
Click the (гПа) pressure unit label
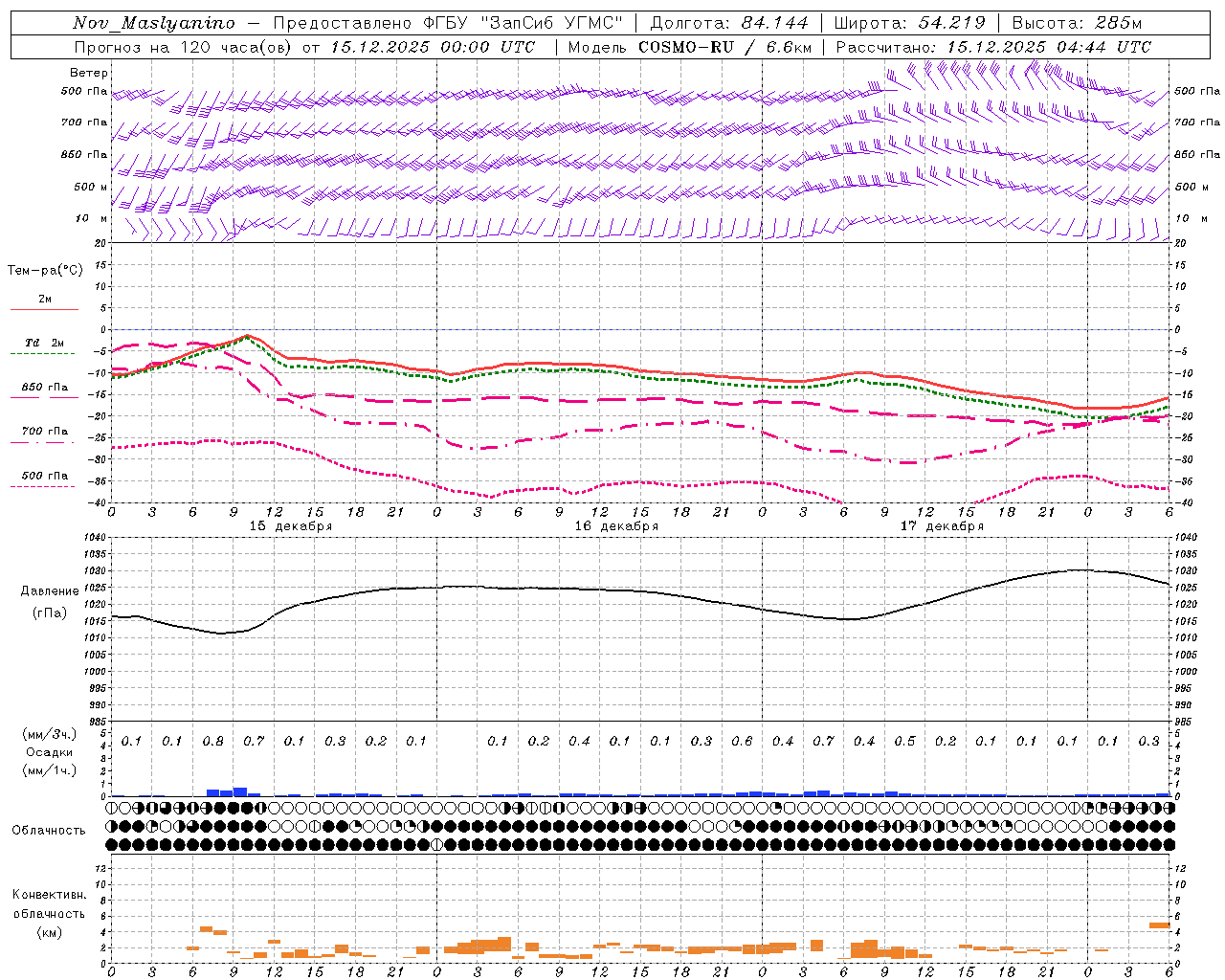pos(48,612)
